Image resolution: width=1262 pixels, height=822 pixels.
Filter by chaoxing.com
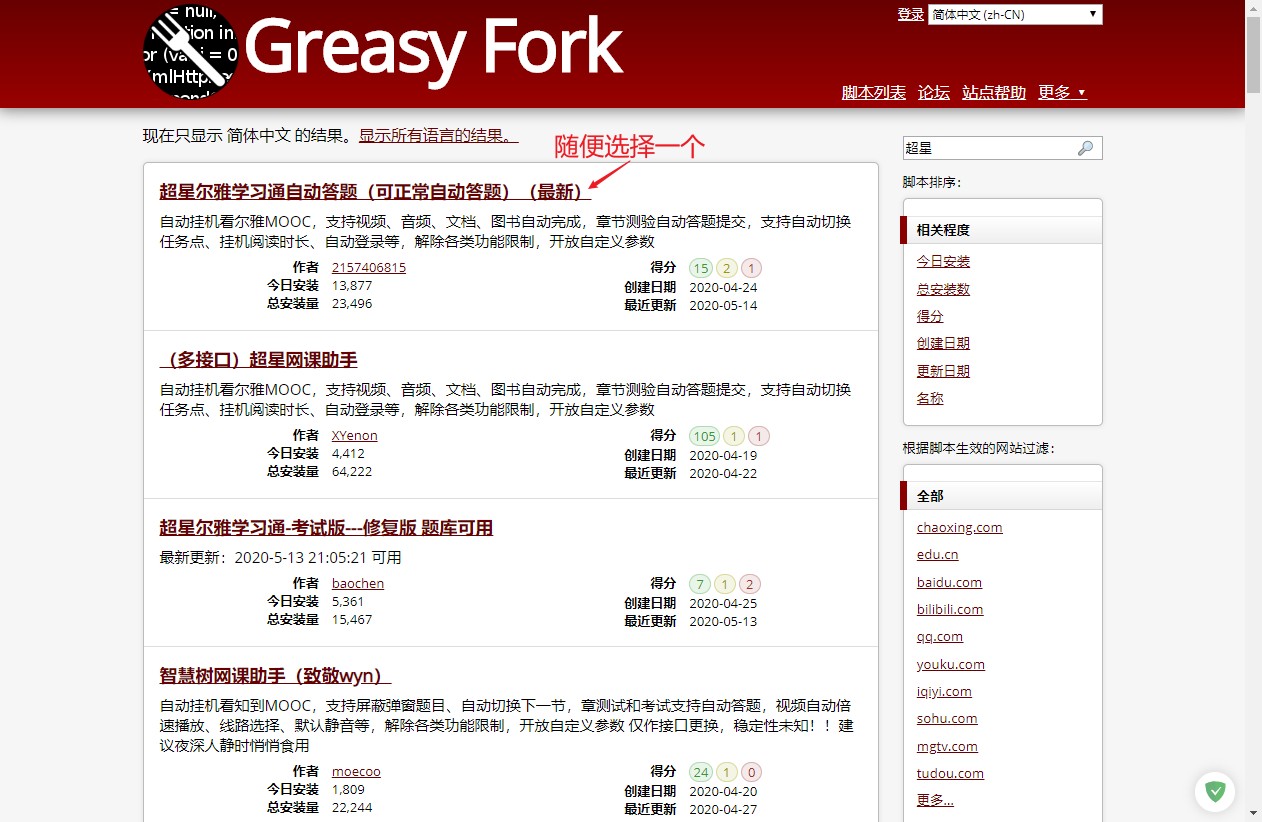tap(959, 528)
